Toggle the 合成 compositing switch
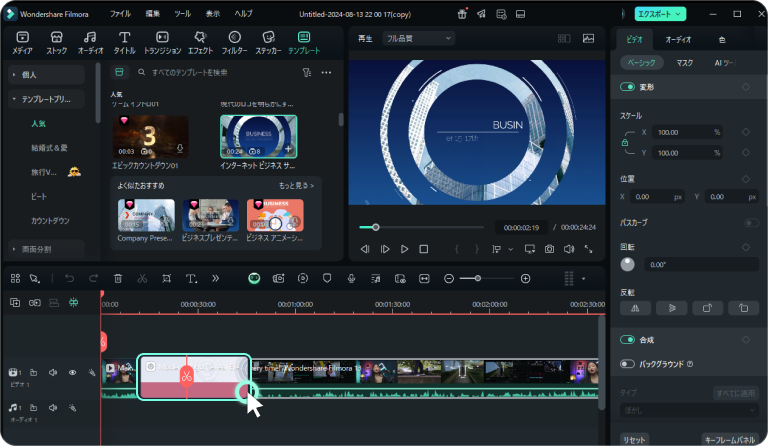The height and width of the screenshot is (446, 768). tap(627, 340)
